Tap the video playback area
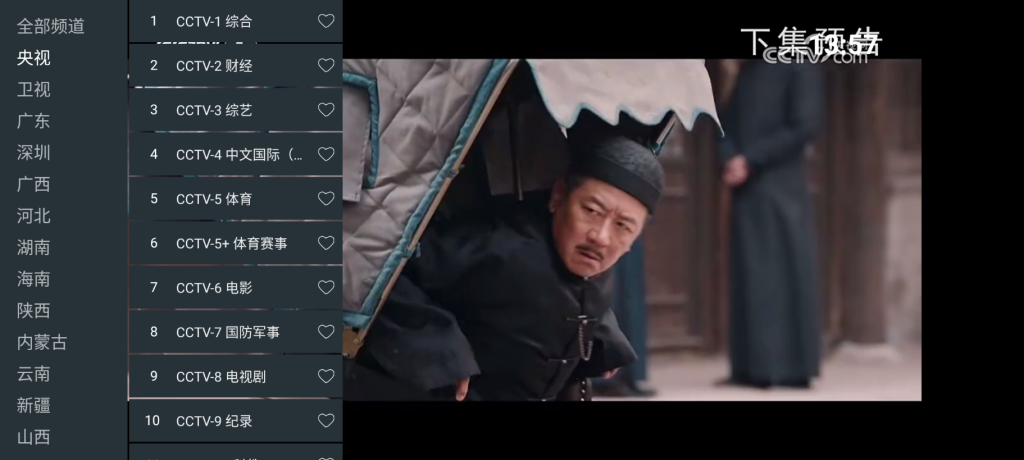The height and width of the screenshot is (460, 1024). coord(680,230)
